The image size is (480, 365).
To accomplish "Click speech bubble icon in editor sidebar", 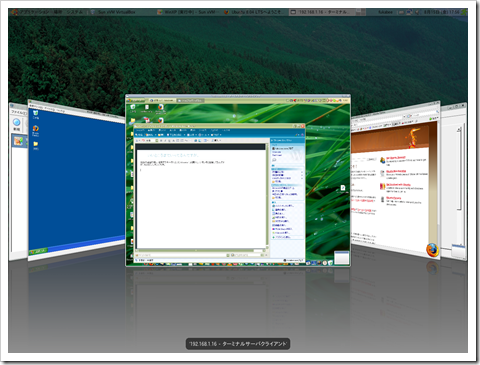I will [x=274, y=160].
